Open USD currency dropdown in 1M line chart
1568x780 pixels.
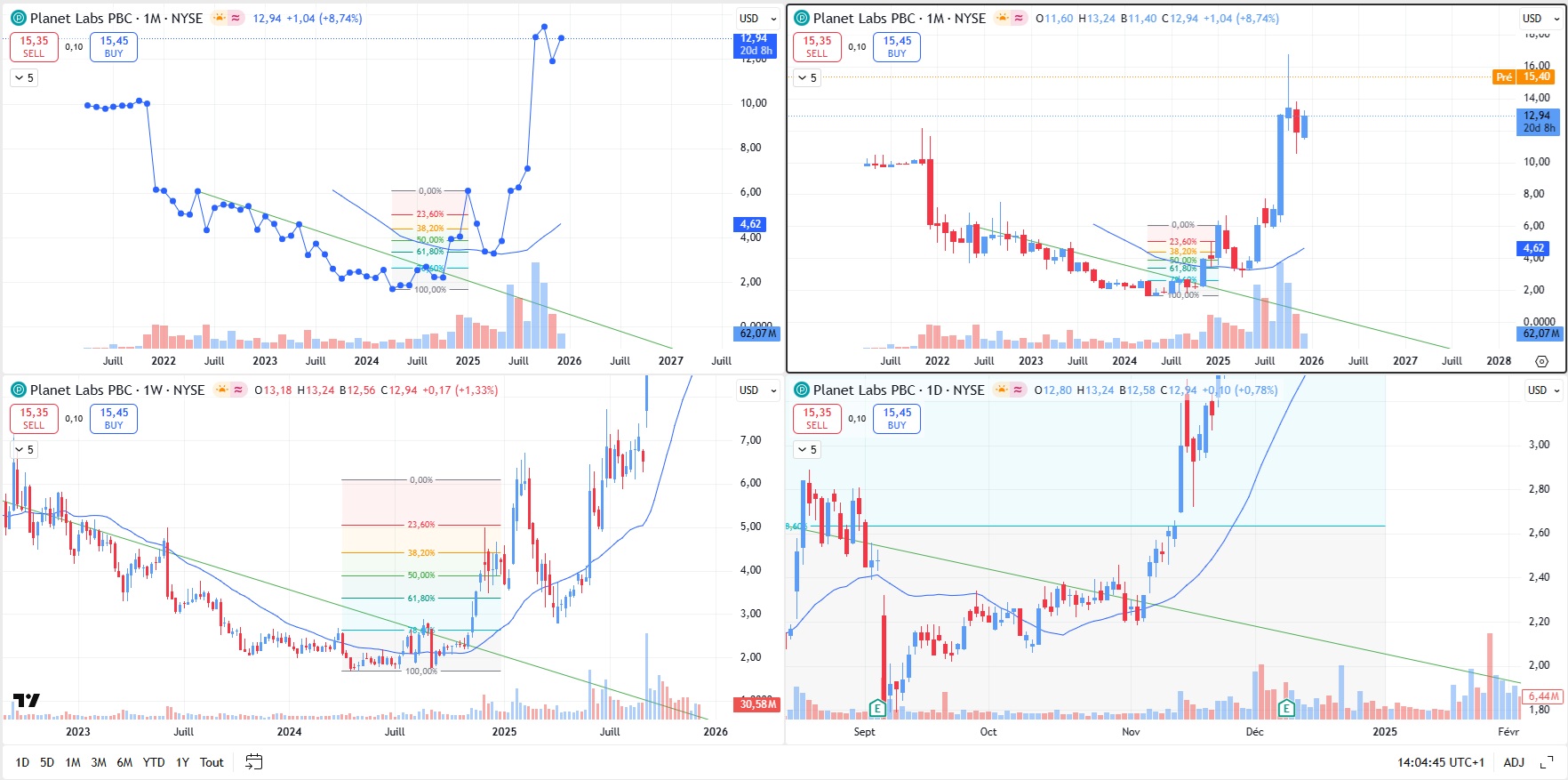coord(757,18)
